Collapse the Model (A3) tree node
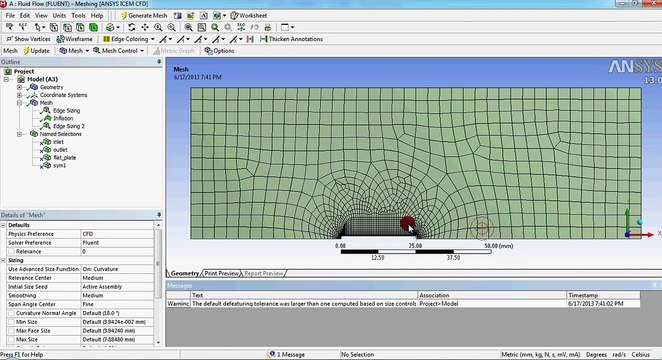 [6, 79]
